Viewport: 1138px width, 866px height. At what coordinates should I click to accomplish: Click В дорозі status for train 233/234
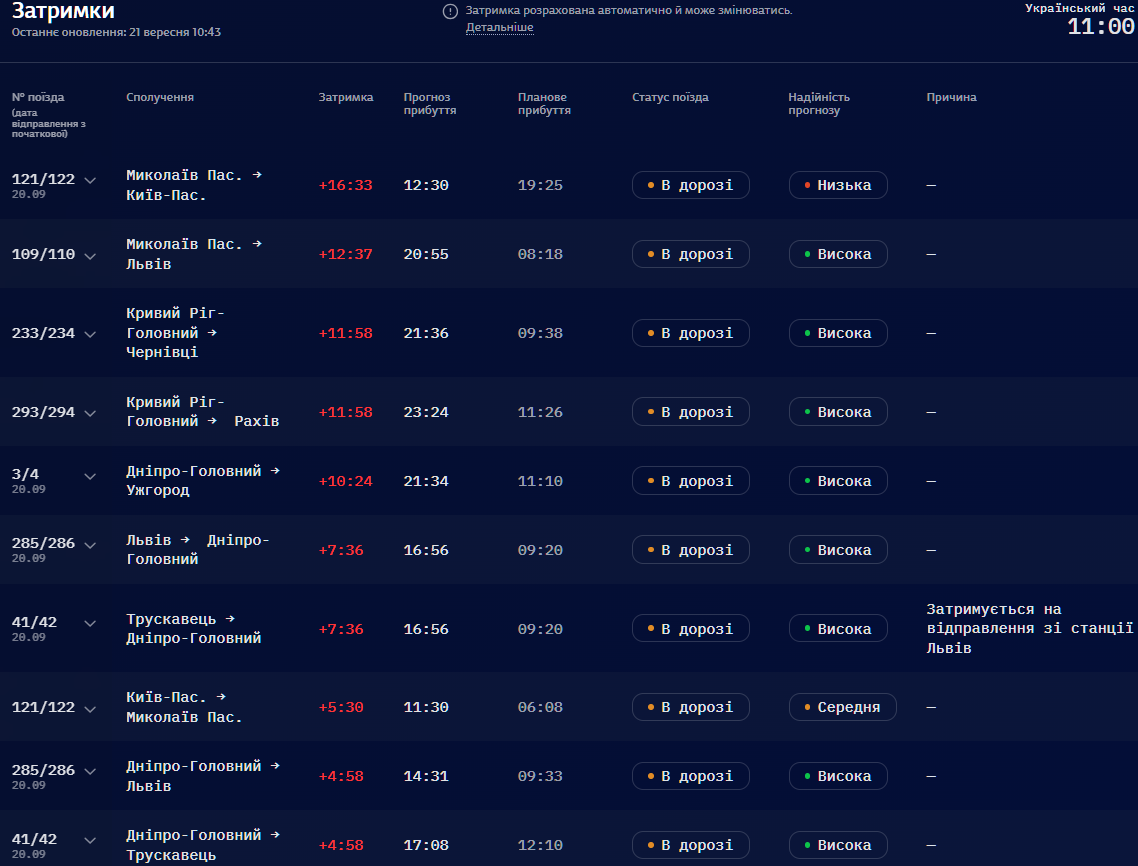click(x=690, y=333)
